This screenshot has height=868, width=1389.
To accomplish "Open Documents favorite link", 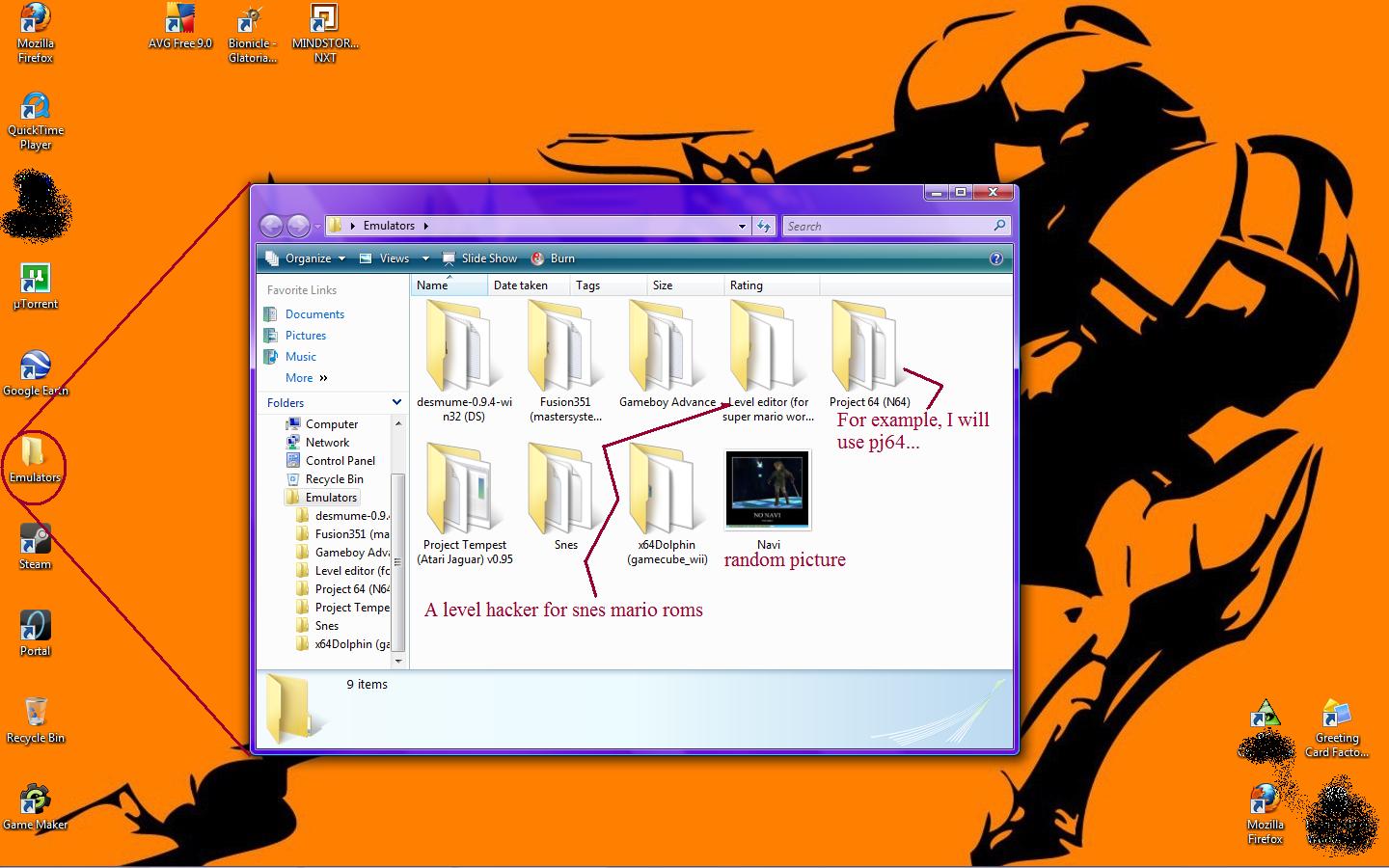I will pyautogui.click(x=304, y=314).
